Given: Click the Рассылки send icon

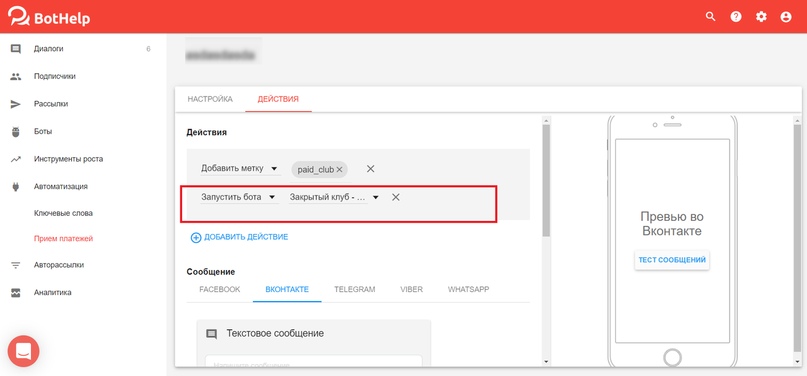Looking at the screenshot, I should [x=16, y=104].
